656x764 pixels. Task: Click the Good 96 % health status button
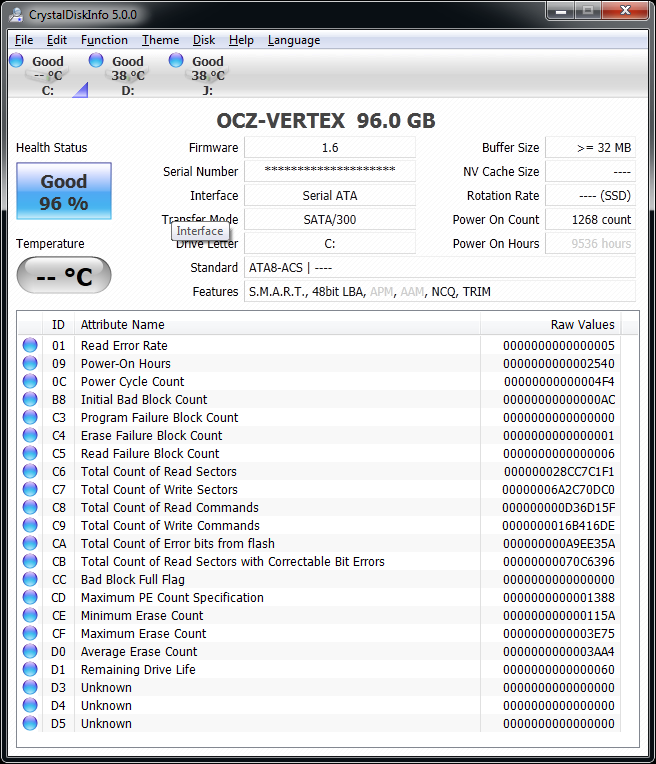[x=64, y=192]
